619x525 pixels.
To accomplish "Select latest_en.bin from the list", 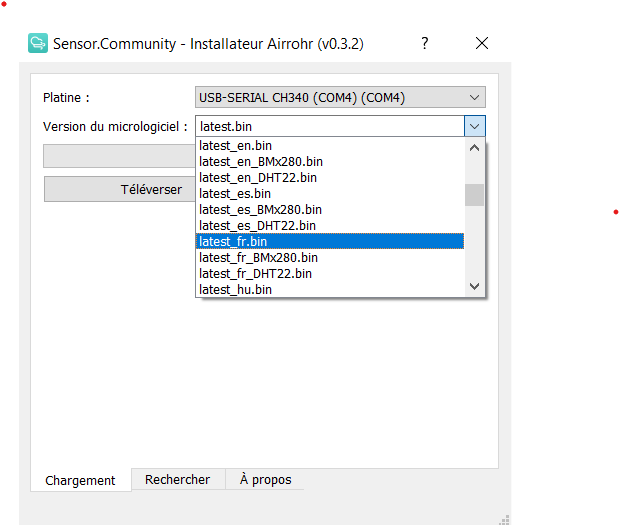I will [x=330, y=146].
